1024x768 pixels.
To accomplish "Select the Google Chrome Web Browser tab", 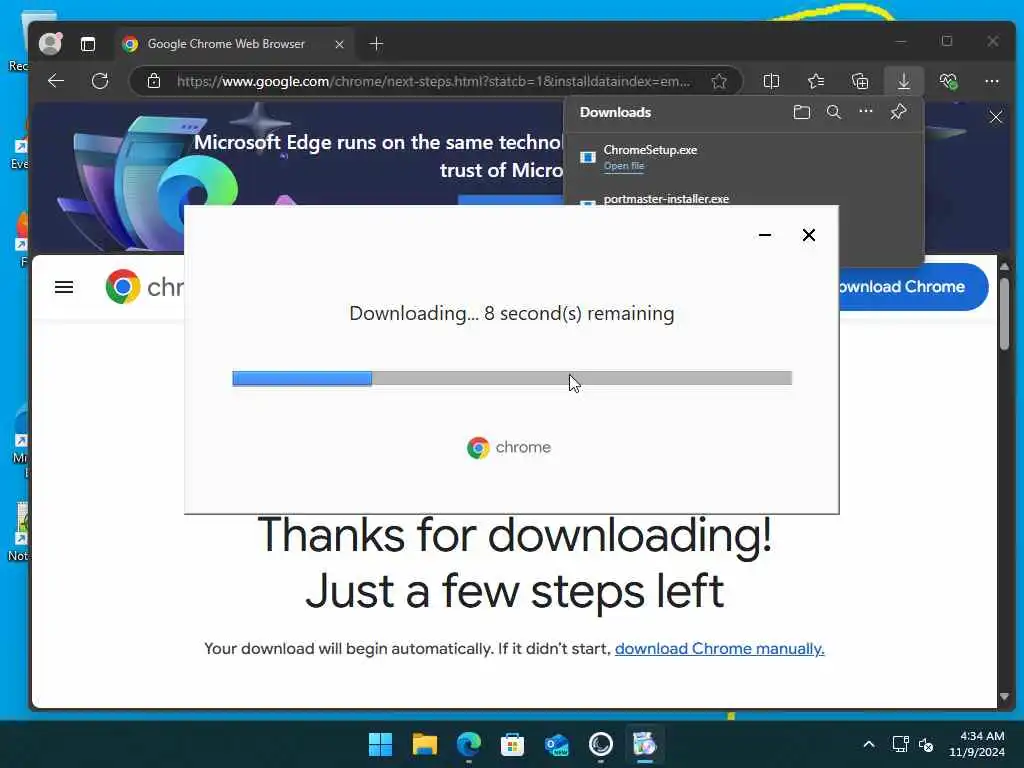I will point(225,44).
